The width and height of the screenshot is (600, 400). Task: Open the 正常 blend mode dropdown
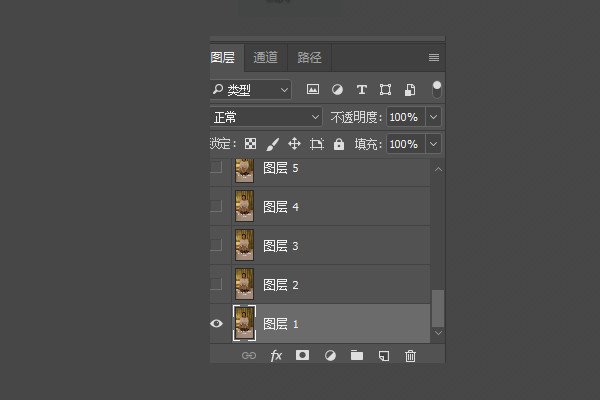(x=266, y=117)
